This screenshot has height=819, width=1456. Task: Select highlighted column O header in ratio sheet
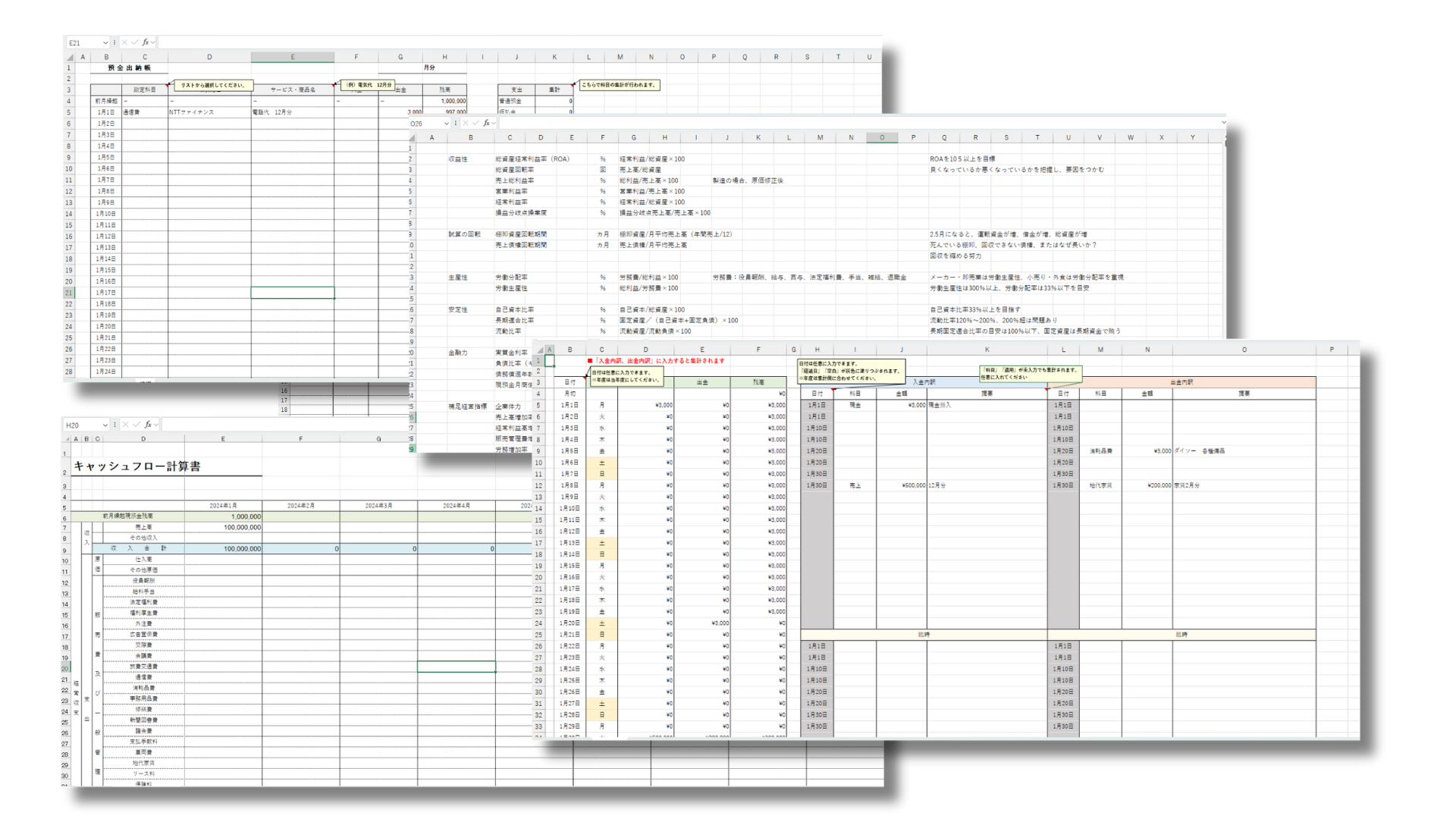click(x=881, y=137)
